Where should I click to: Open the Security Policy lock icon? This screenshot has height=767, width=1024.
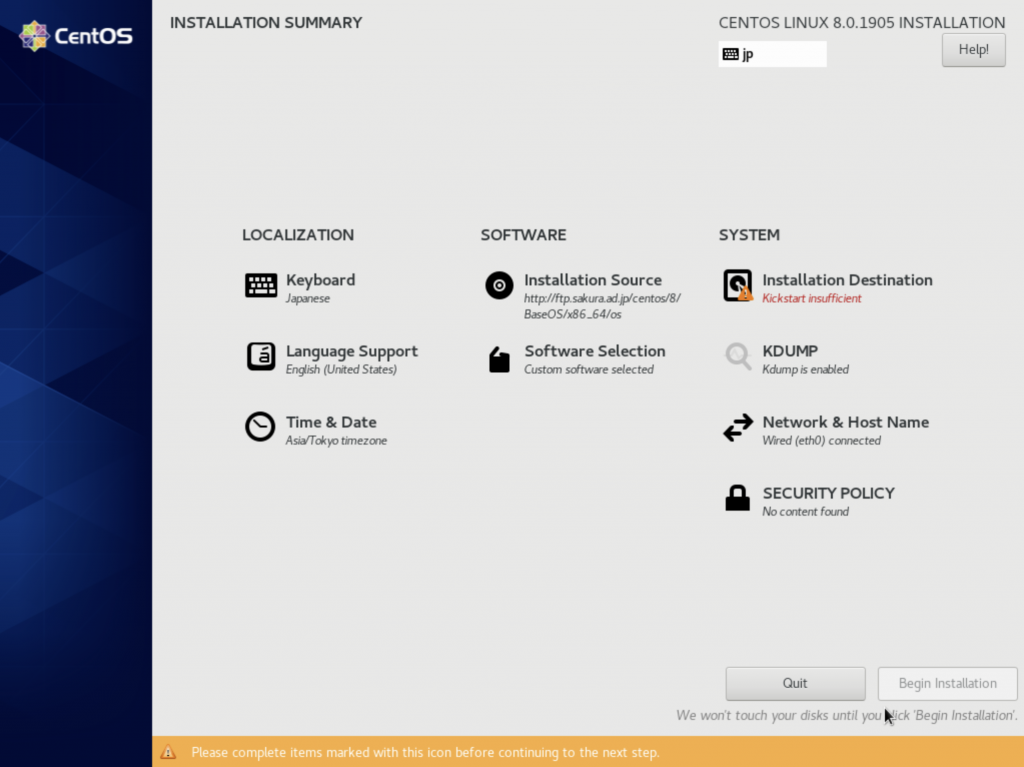tap(737, 498)
